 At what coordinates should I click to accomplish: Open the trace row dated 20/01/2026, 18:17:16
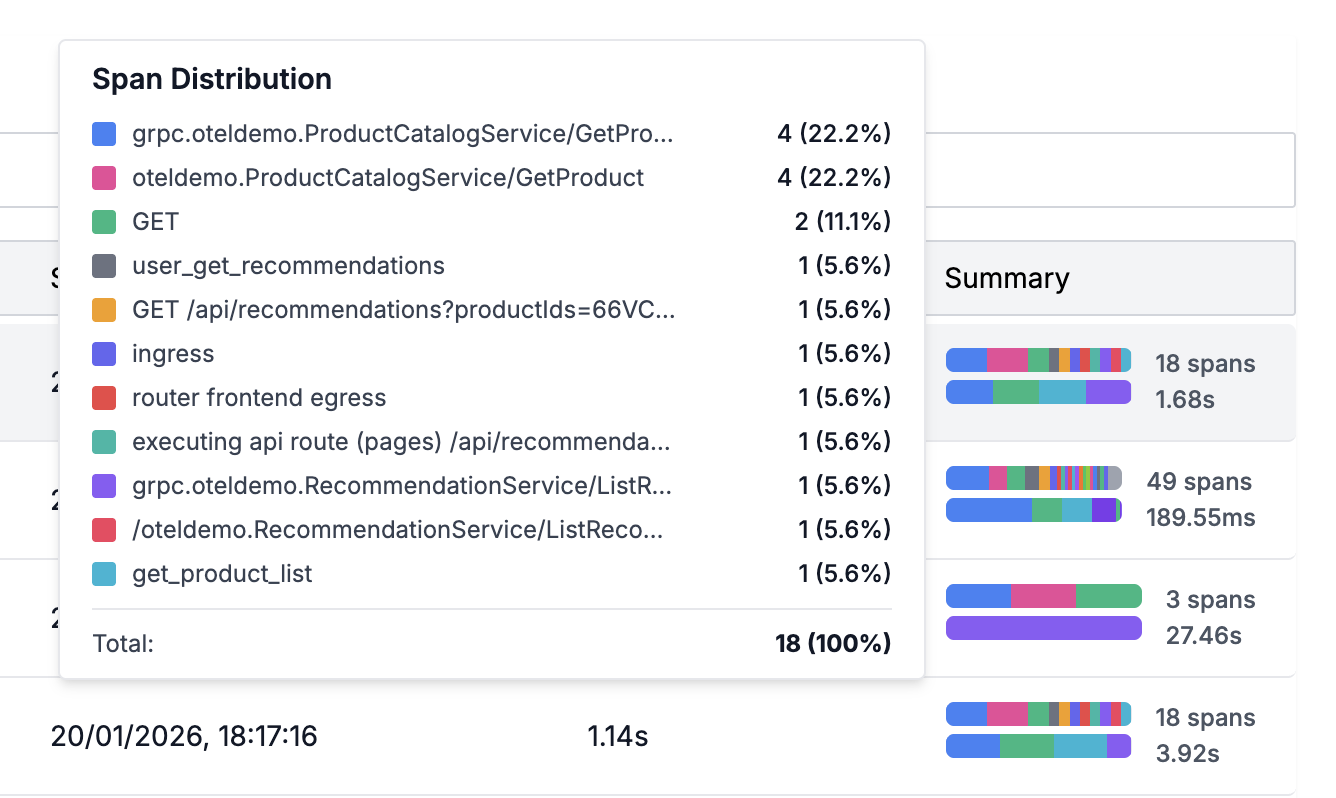coord(184,737)
